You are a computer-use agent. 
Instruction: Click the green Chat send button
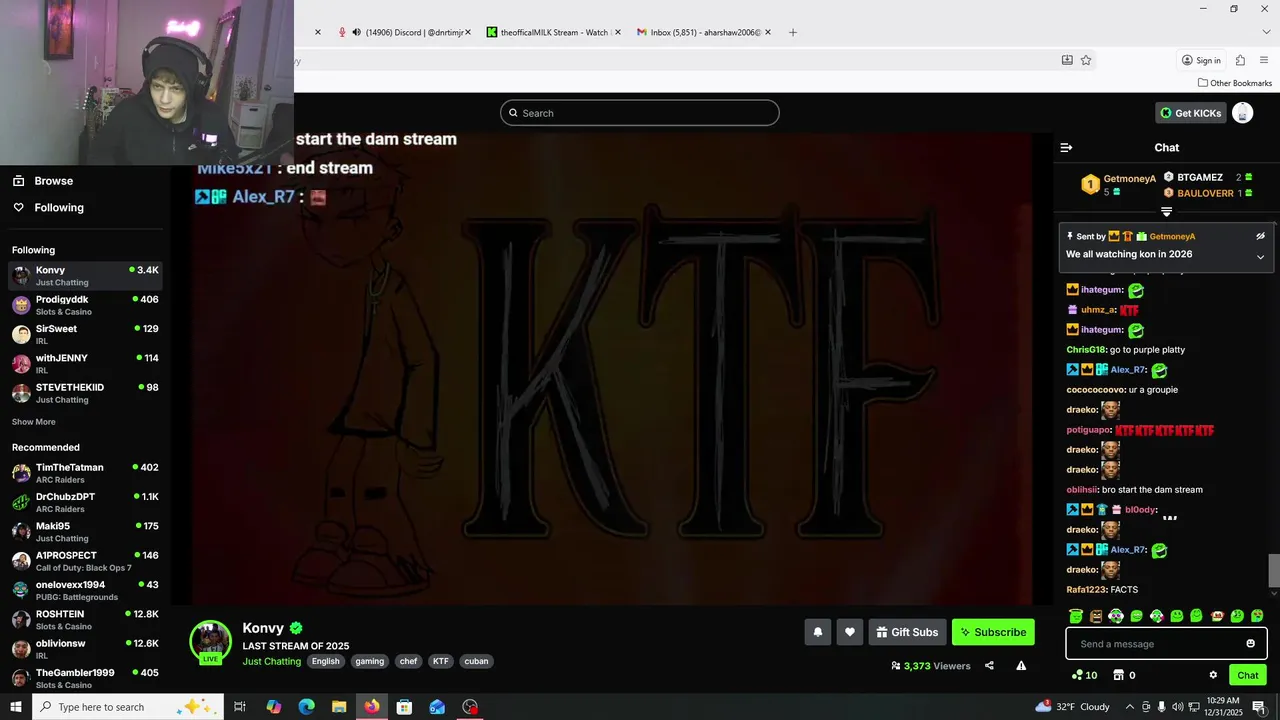point(1247,675)
